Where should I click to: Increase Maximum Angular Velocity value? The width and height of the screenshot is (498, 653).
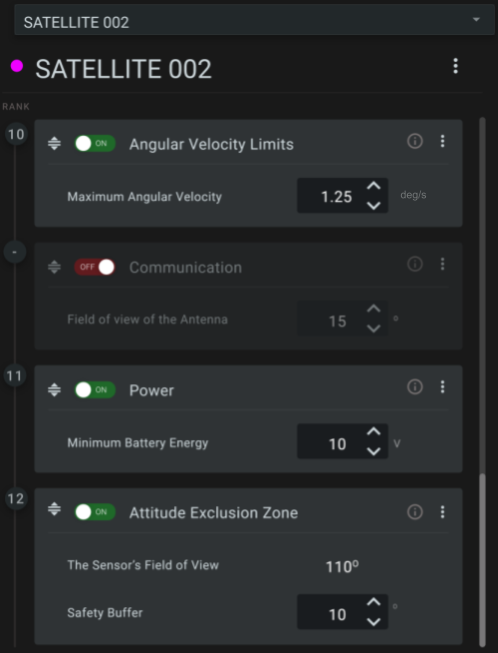(x=374, y=186)
